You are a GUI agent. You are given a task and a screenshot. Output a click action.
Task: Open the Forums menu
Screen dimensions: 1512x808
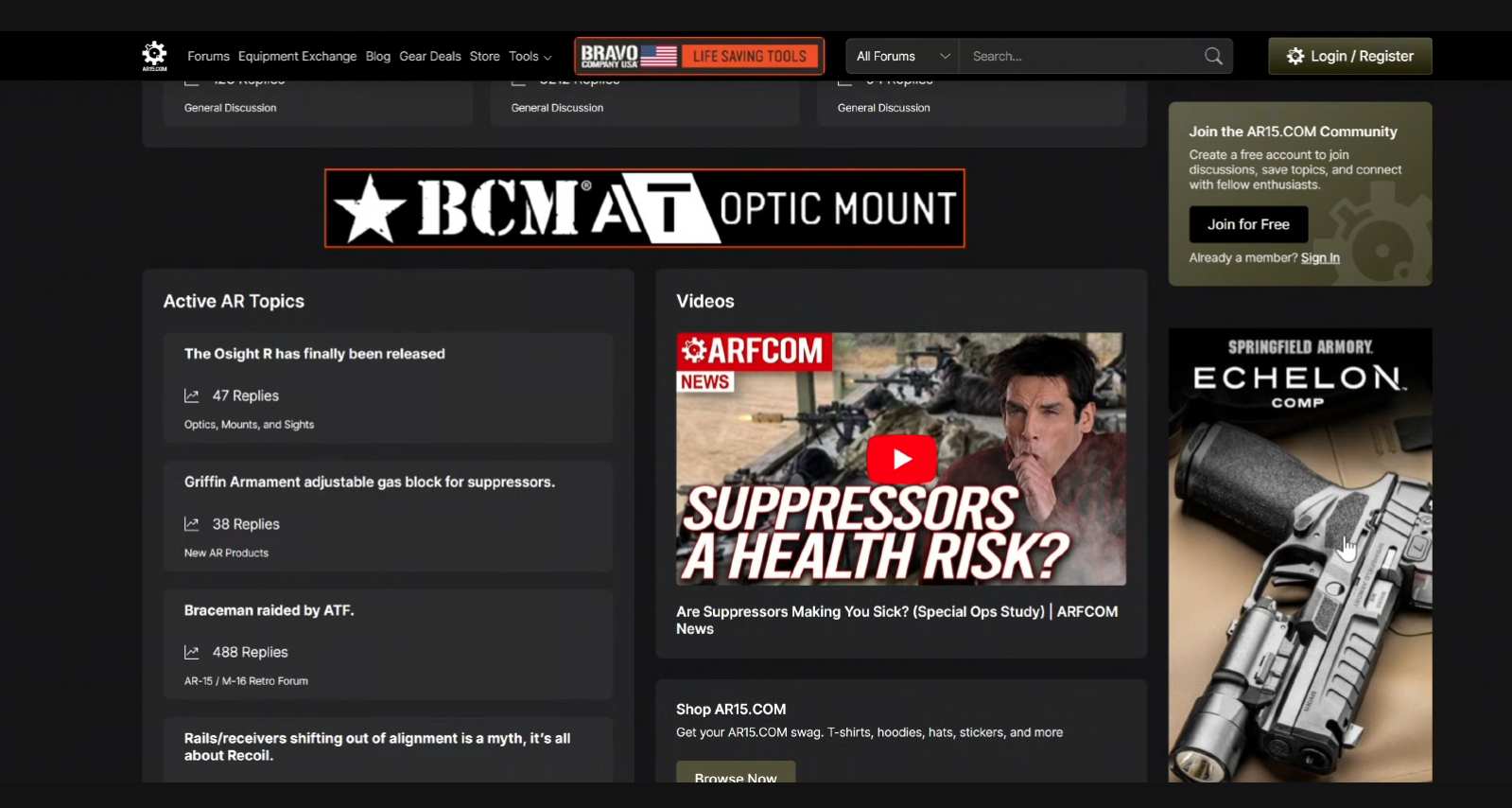208,56
